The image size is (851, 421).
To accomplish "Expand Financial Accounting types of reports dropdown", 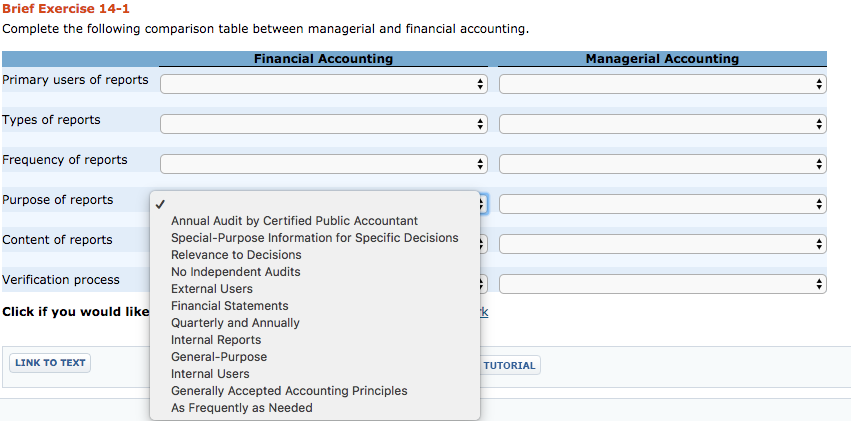I will (x=323, y=124).
